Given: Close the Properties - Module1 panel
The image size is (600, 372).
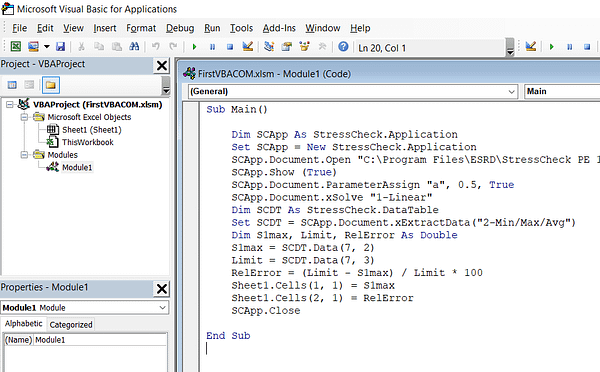Looking at the screenshot, I should (x=161, y=289).
